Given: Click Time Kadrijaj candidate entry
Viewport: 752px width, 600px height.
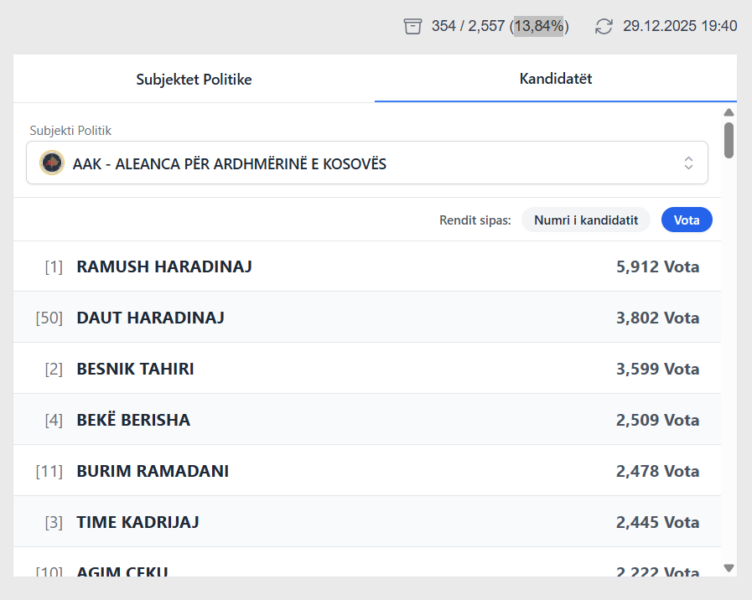Looking at the screenshot, I should 366,522.
